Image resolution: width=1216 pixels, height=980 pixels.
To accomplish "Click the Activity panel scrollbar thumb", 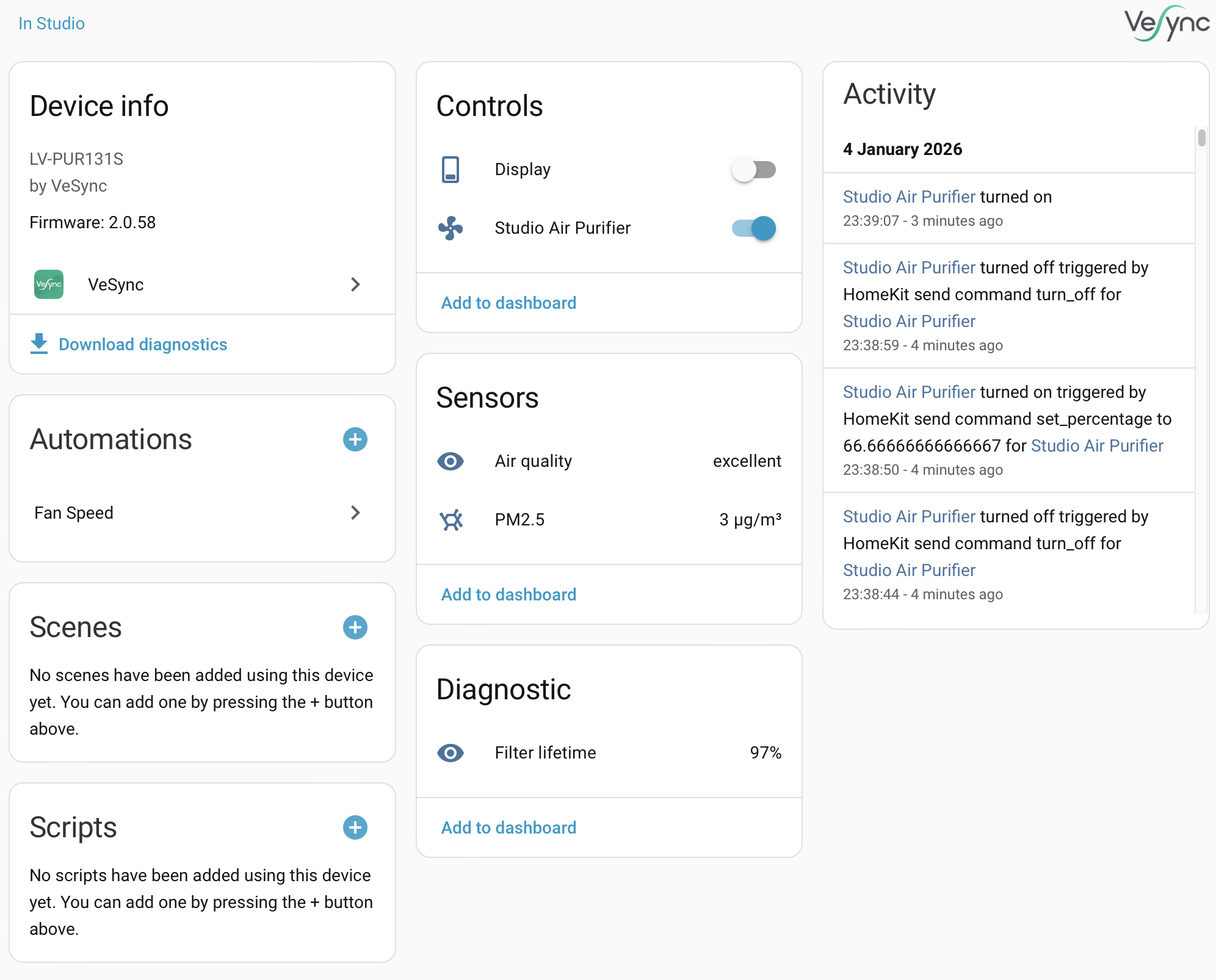I will click(1201, 138).
